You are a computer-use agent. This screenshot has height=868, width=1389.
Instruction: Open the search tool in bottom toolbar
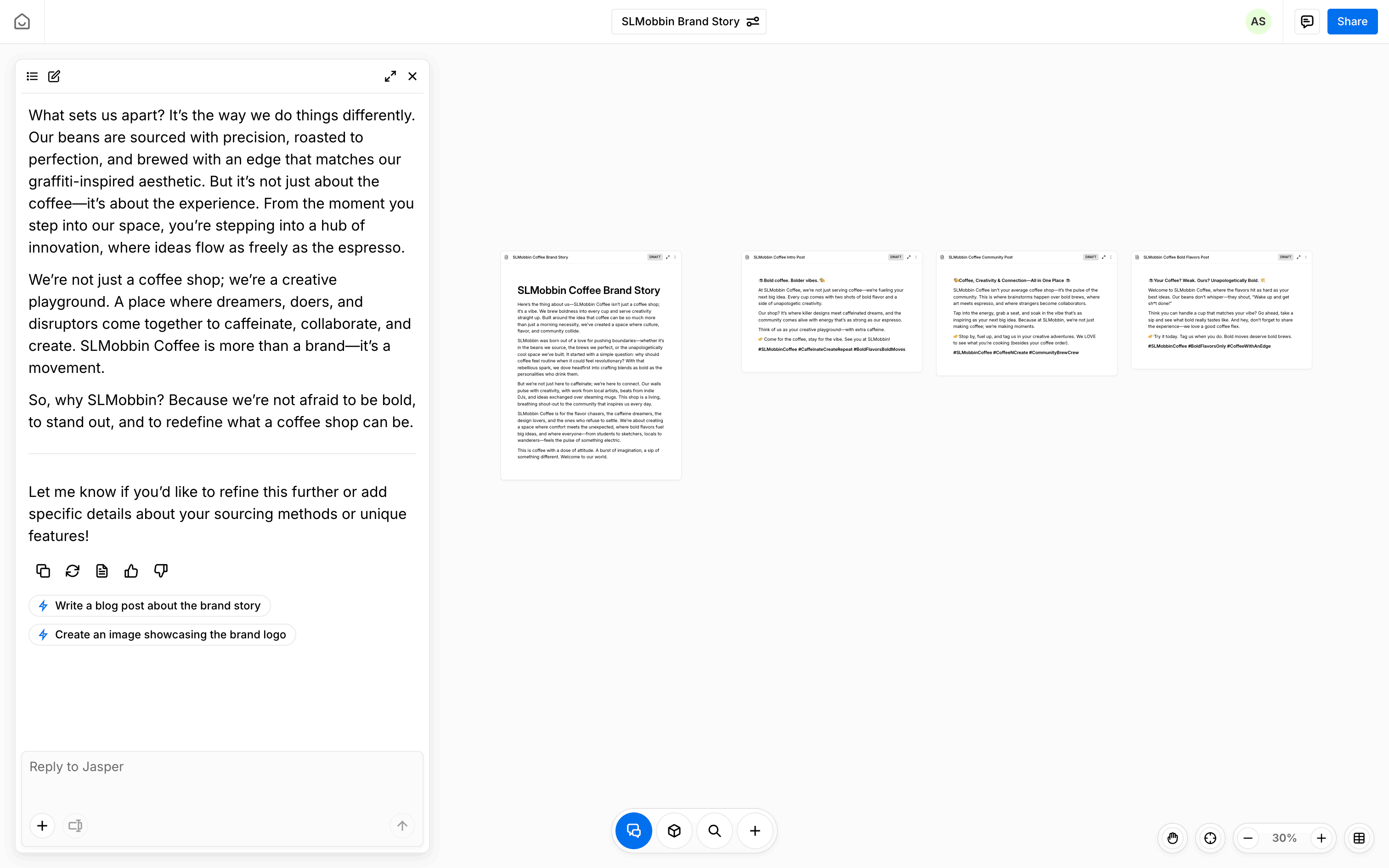click(x=715, y=831)
